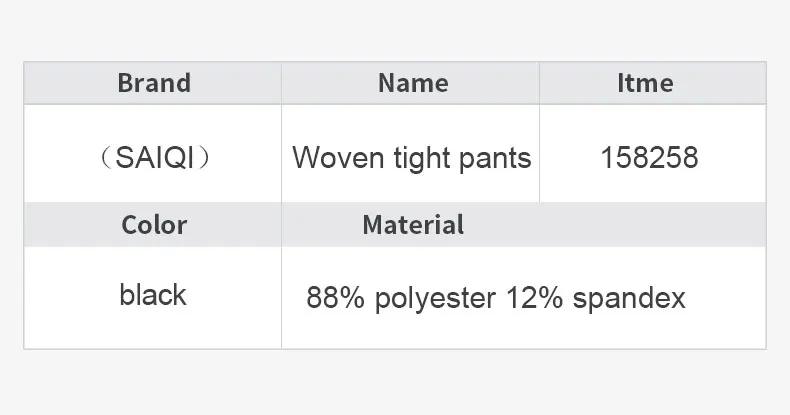Click the Color header label
Screen dimensions: 790x415
[x=154, y=225]
